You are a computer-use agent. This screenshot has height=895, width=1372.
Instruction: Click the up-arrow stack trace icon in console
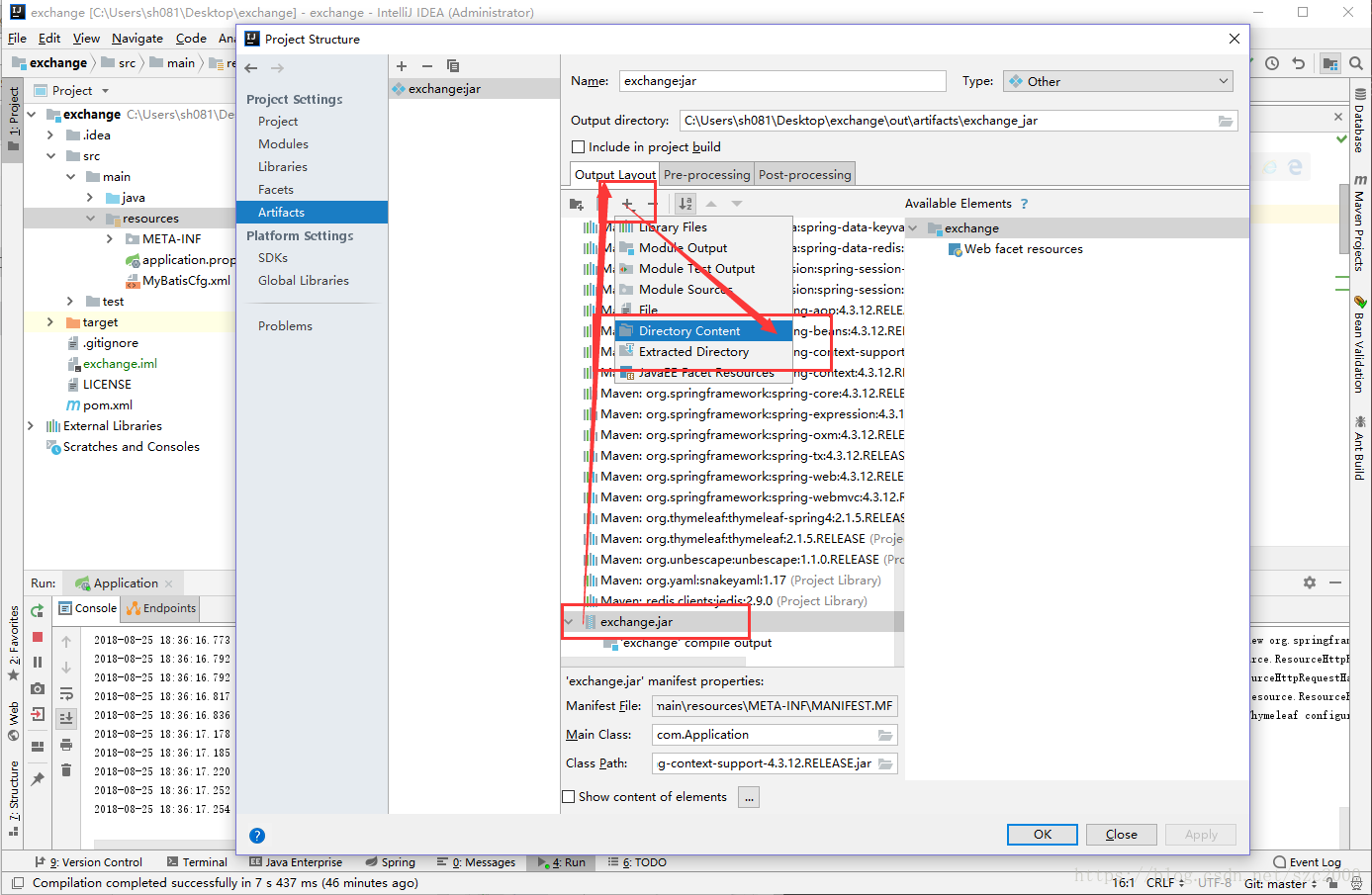point(66,642)
